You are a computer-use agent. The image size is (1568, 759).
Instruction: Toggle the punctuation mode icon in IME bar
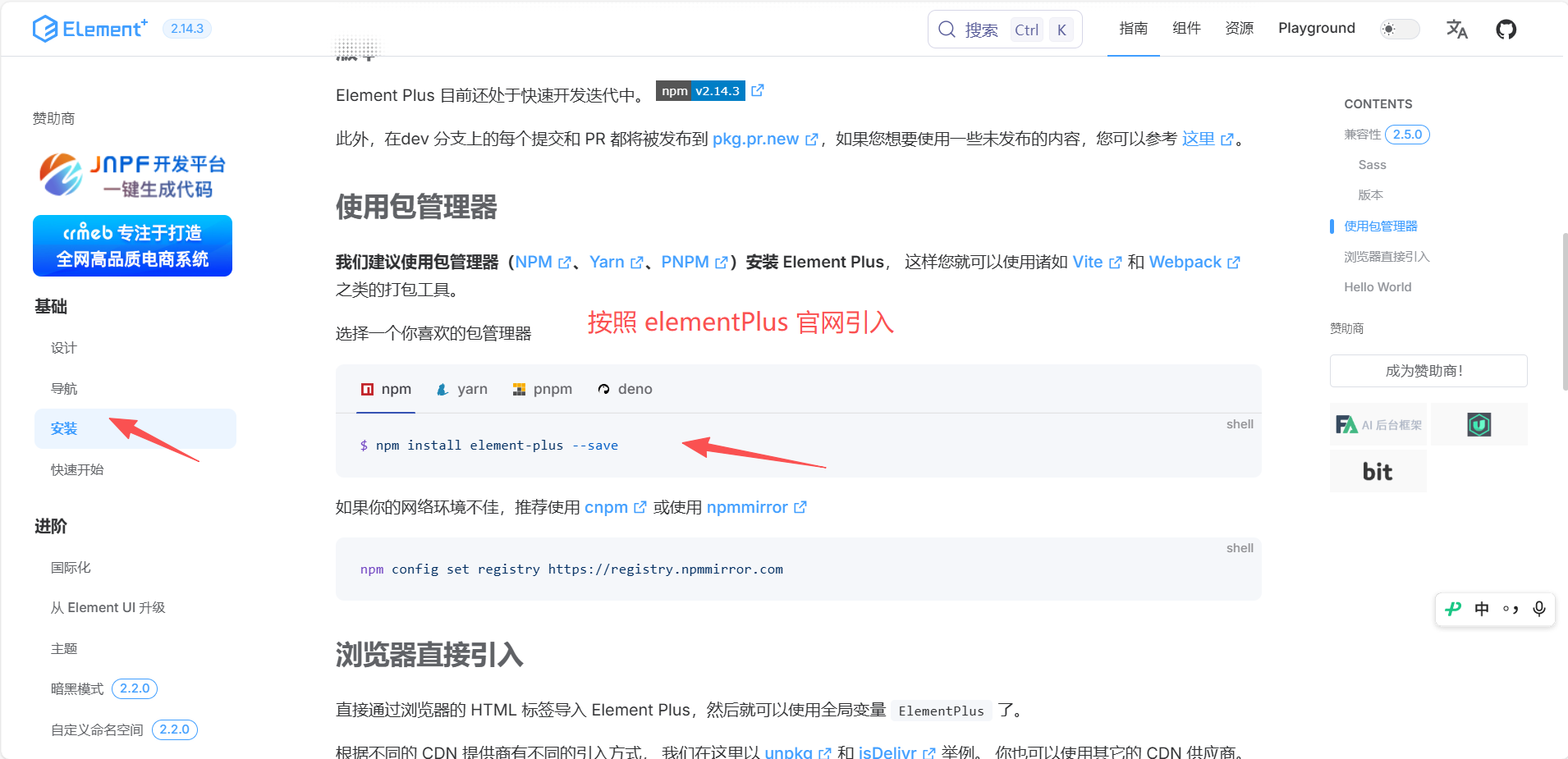1511,609
